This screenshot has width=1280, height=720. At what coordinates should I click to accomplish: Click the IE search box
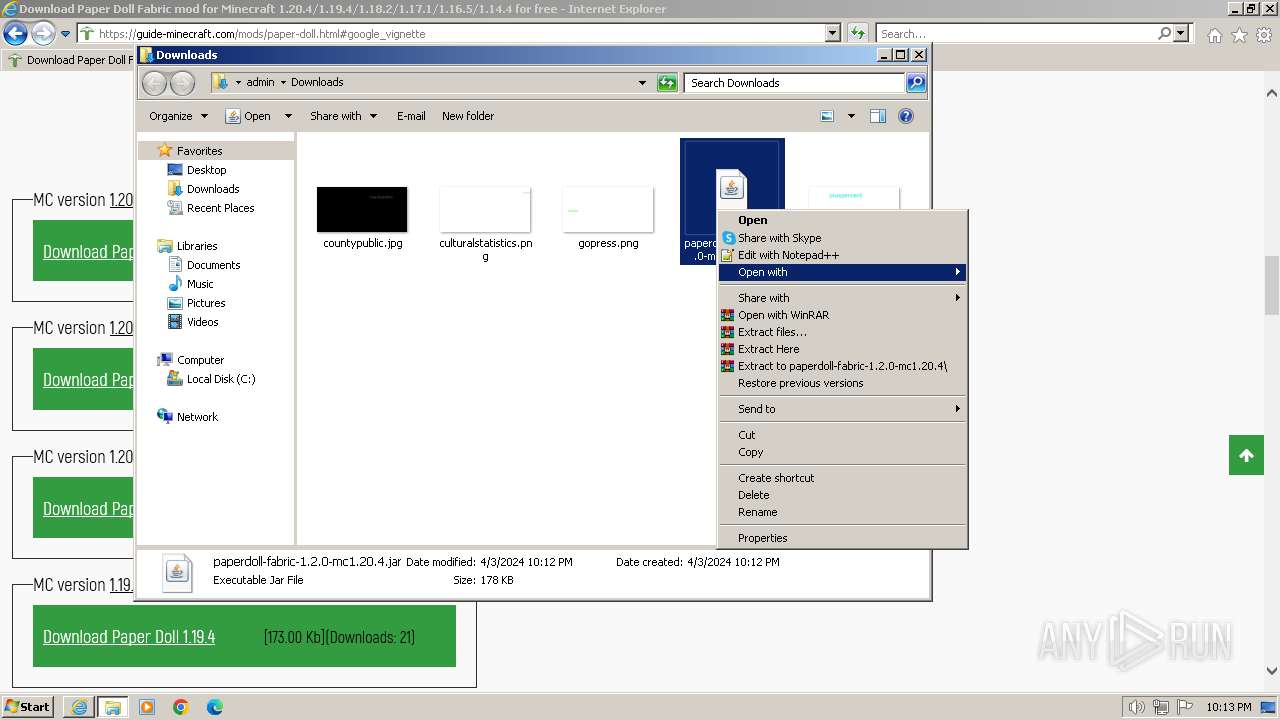click(x=1015, y=34)
